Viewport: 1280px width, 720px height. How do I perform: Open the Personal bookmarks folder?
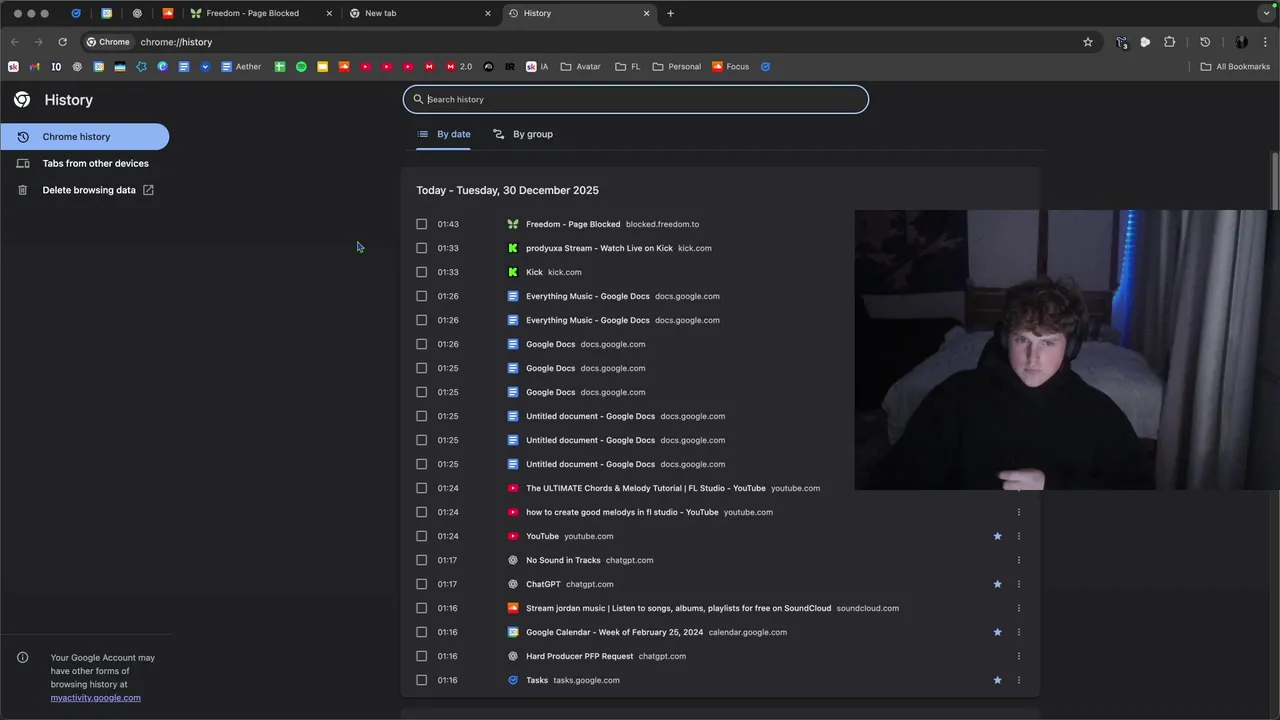(x=677, y=67)
